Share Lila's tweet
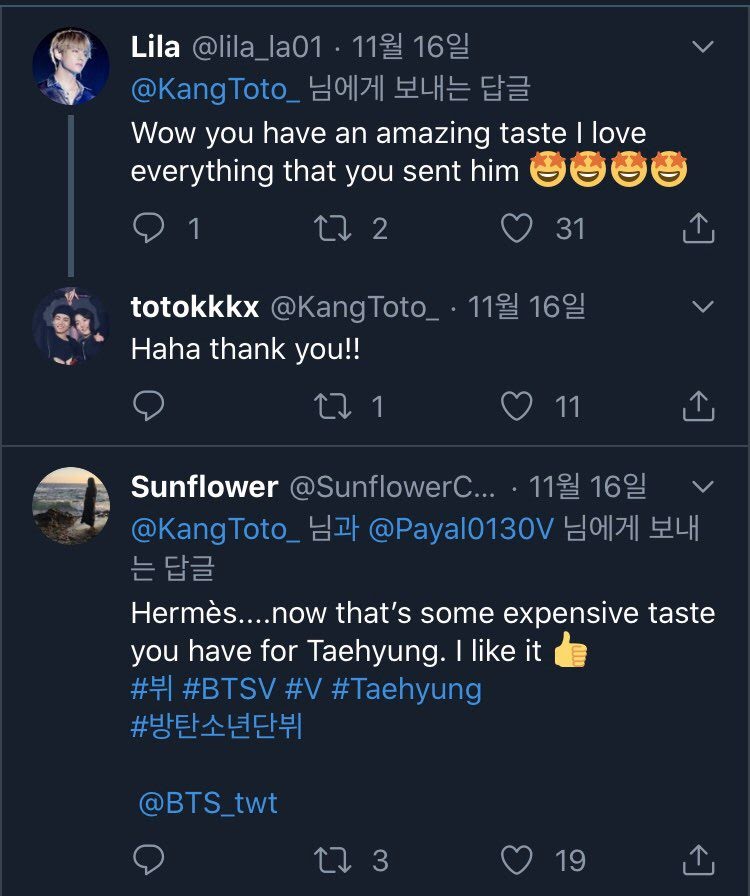This screenshot has width=750, height=896. click(x=697, y=229)
